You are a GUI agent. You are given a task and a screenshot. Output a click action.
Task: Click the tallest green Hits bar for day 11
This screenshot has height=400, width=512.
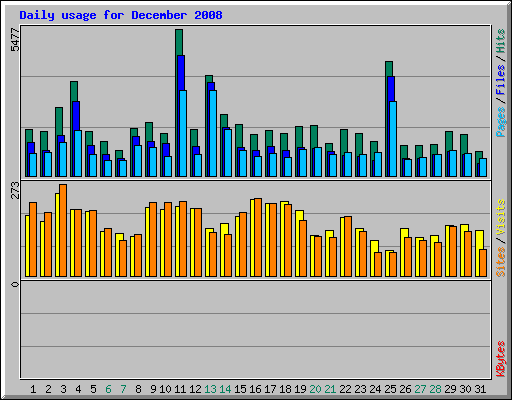179,42
